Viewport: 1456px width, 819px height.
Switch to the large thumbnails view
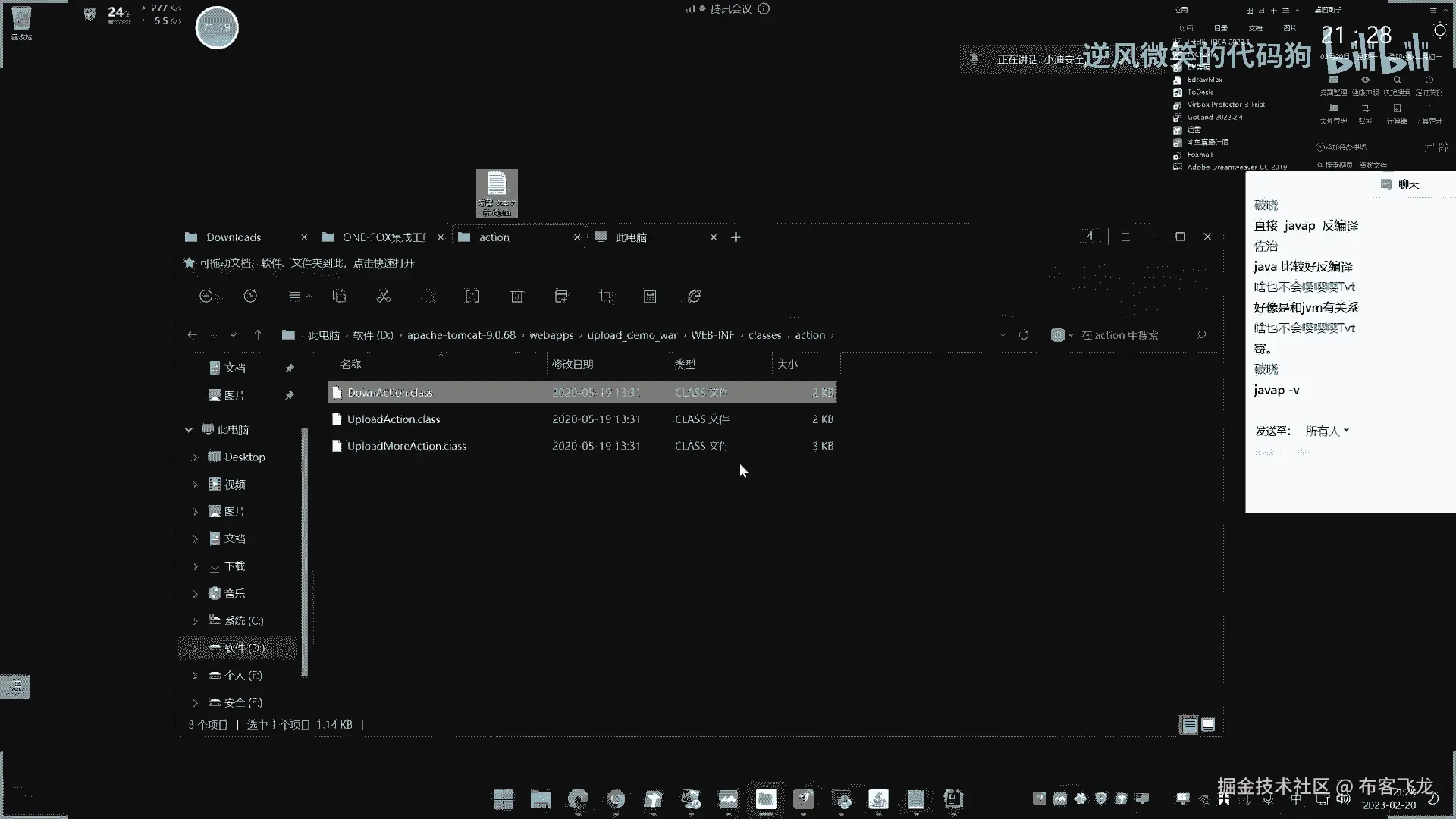(1208, 725)
